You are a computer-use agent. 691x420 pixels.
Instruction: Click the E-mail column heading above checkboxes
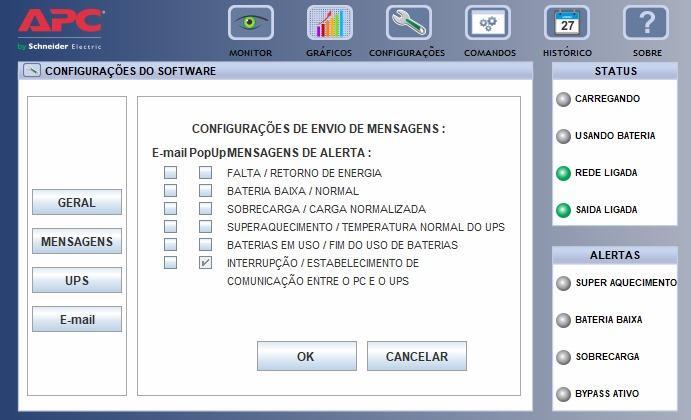point(170,153)
